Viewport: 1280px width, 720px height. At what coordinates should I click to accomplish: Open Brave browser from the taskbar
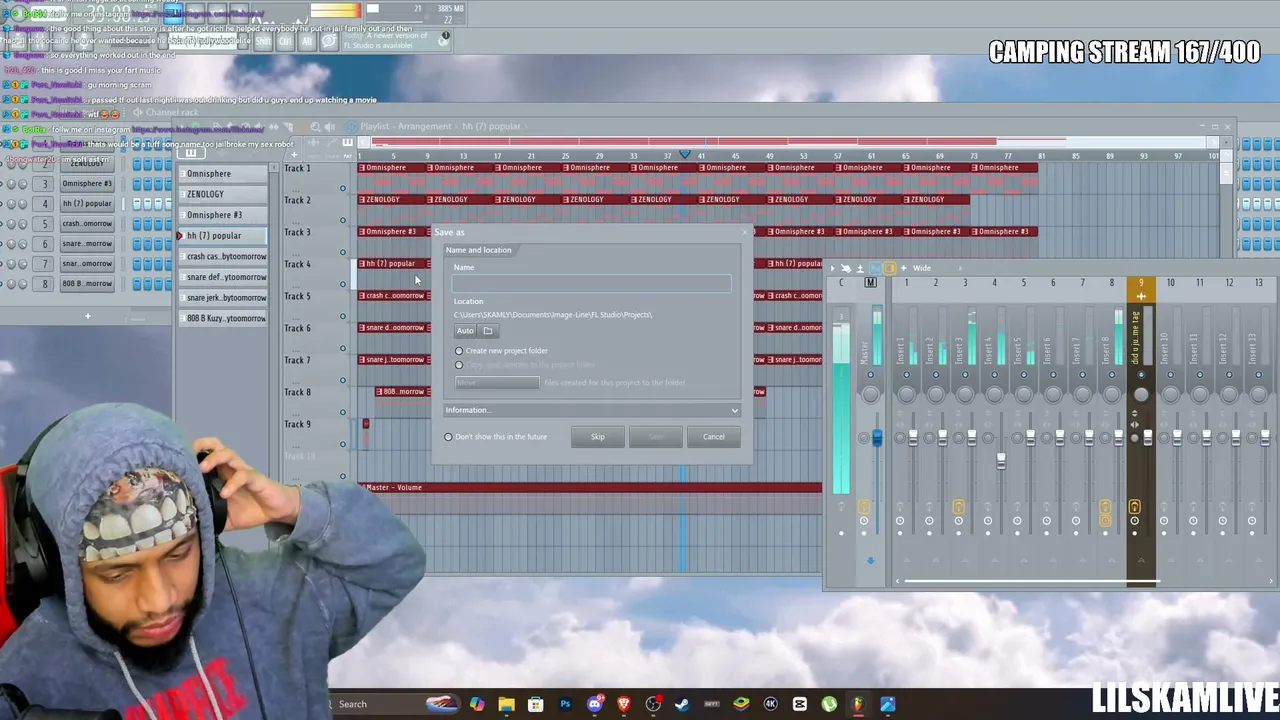(624, 704)
